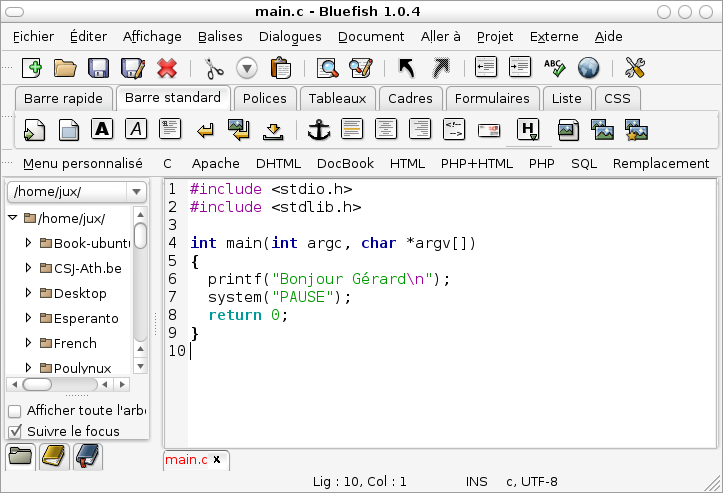Open the yellow book reference panel icon
Image resolution: width=723 pixels, height=493 pixels.
pos(54,456)
